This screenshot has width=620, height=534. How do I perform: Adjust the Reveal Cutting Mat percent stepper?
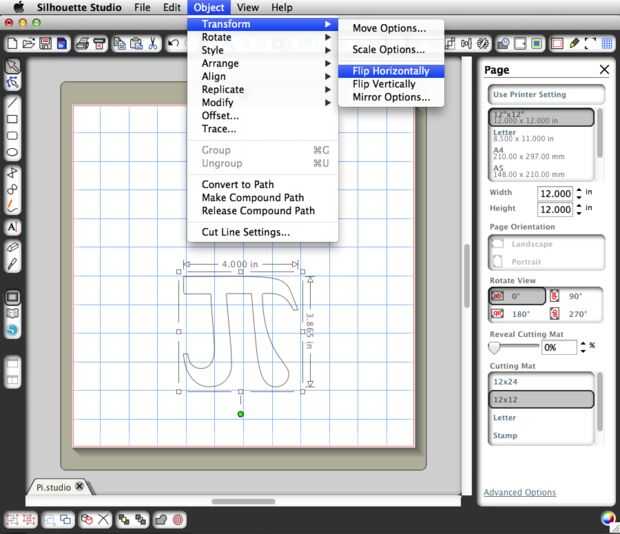point(583,347)
